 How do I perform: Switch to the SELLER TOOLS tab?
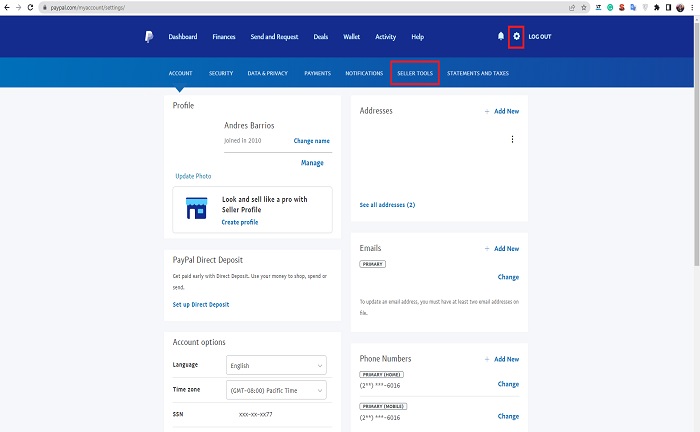pyautogui.click(x=415, y=73)
